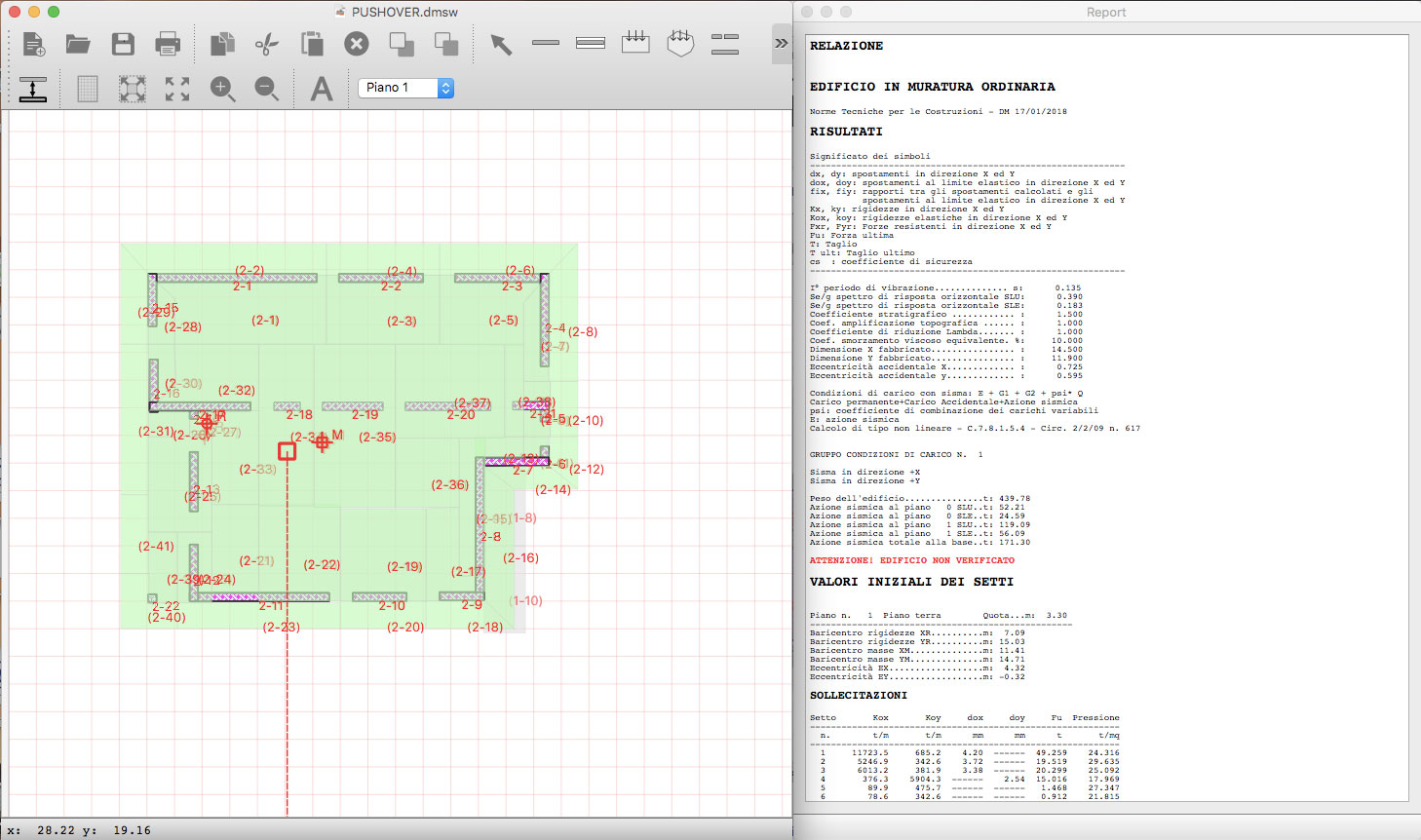Click the floor height tool icon
Screen dimensions: 1421x840
click(x=33, y=89)
